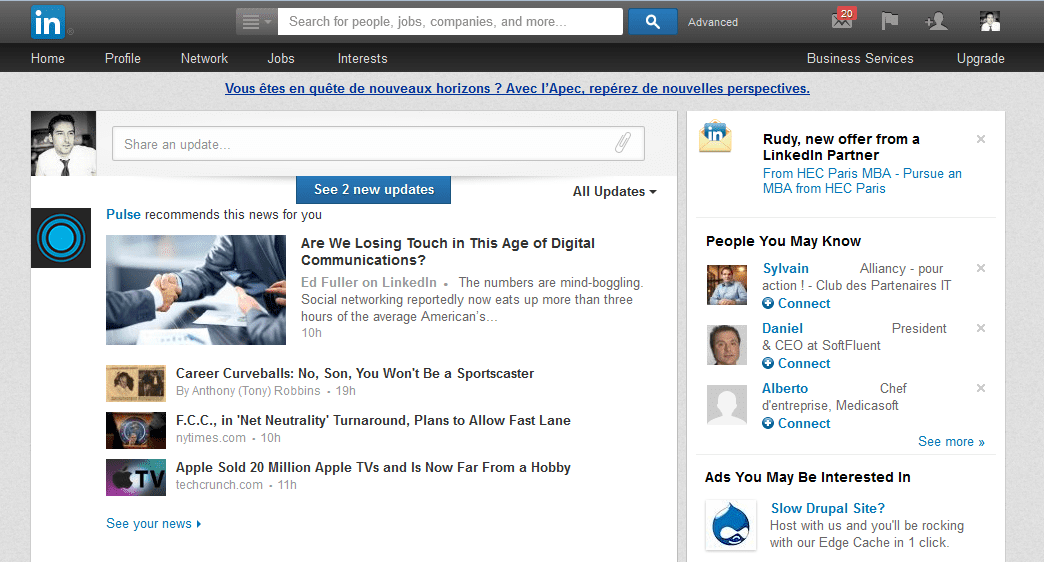Click 'By Anthony (Tony) Robbins' byline
This screenshot has height=562, width=1044.
tap(248, 391)
